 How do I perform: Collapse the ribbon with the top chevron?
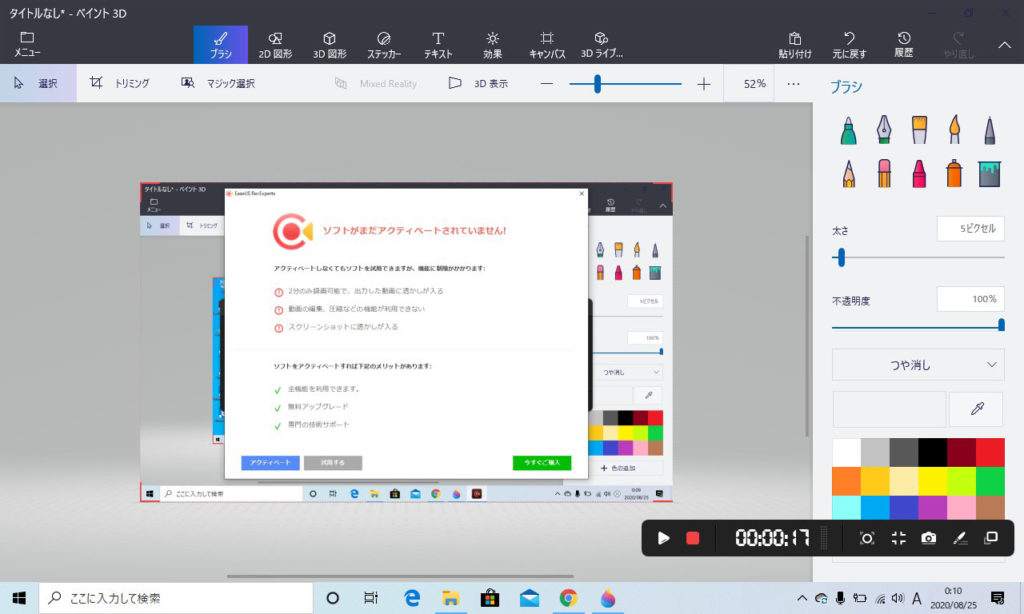tap(1004, 45)
